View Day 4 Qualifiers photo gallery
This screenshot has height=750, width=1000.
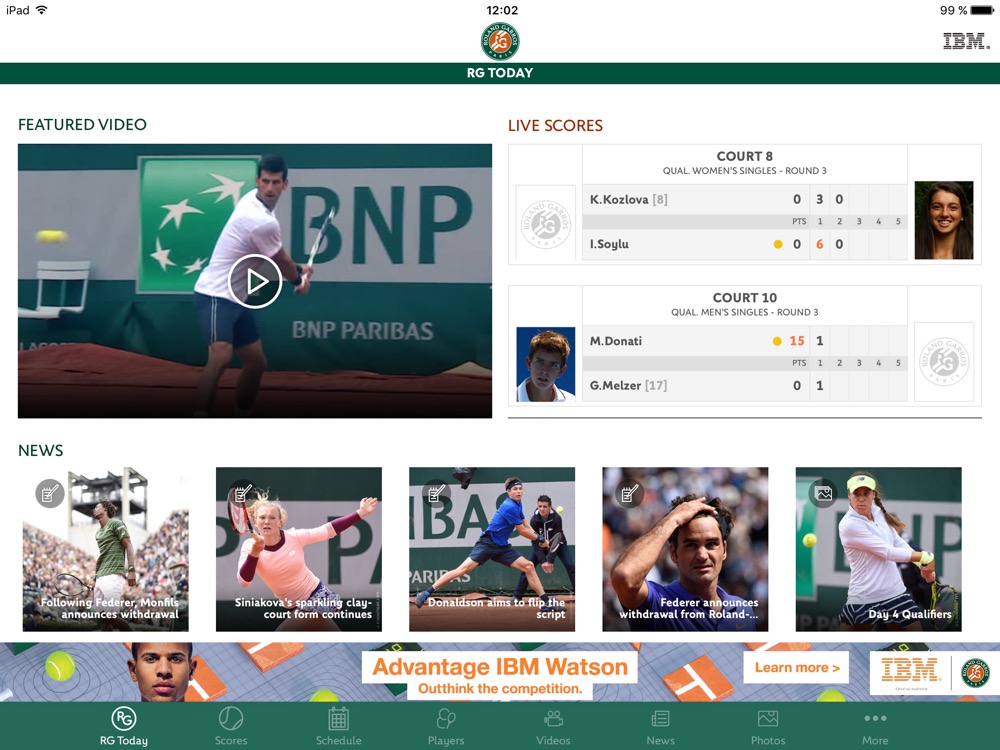[x=878, y=549]
